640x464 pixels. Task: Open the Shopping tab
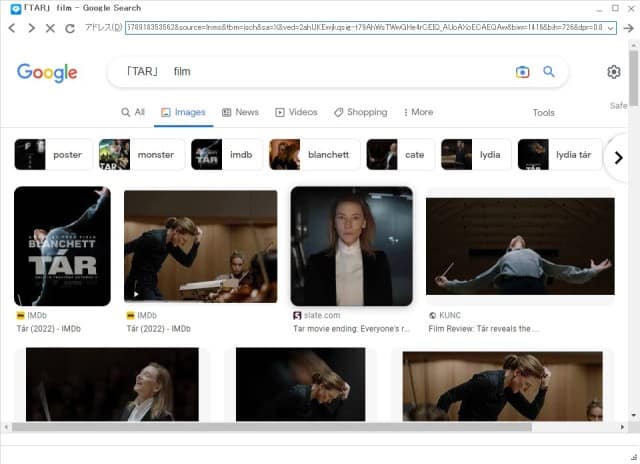(x=360, y=112)
